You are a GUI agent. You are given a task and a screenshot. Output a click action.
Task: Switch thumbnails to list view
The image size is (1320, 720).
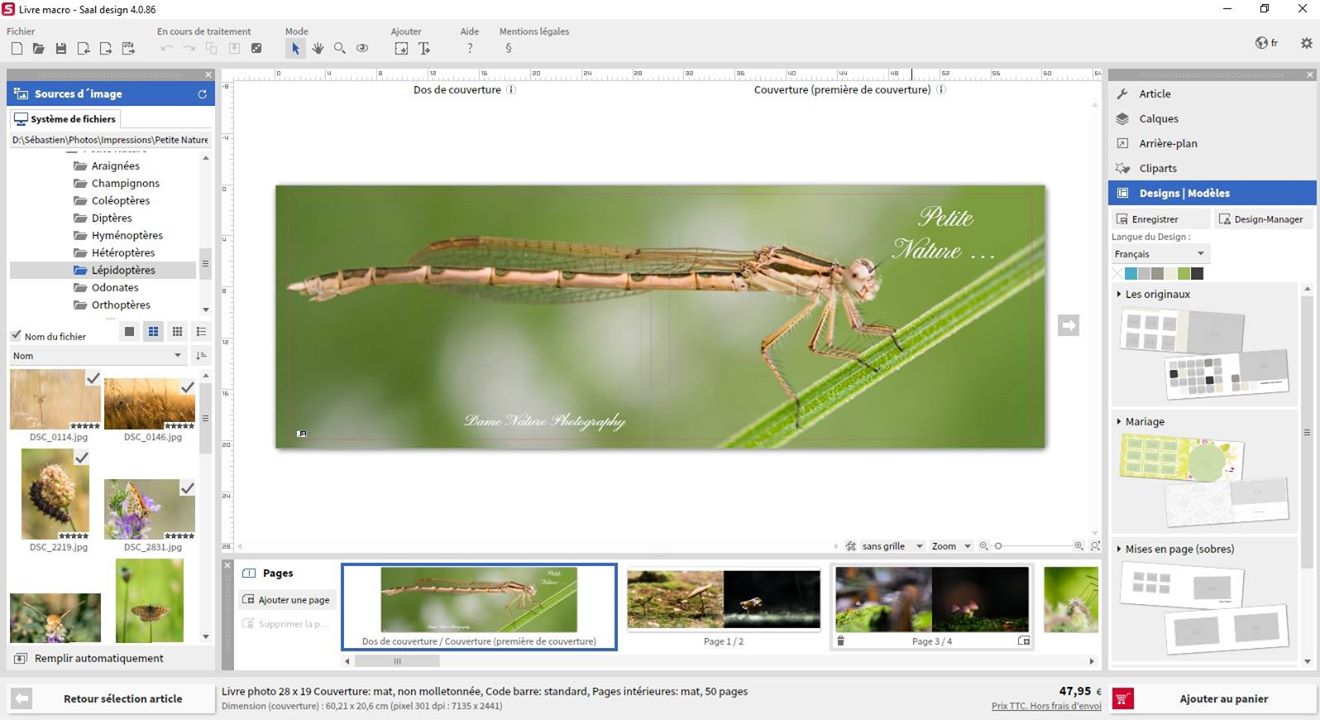point(201,332)
